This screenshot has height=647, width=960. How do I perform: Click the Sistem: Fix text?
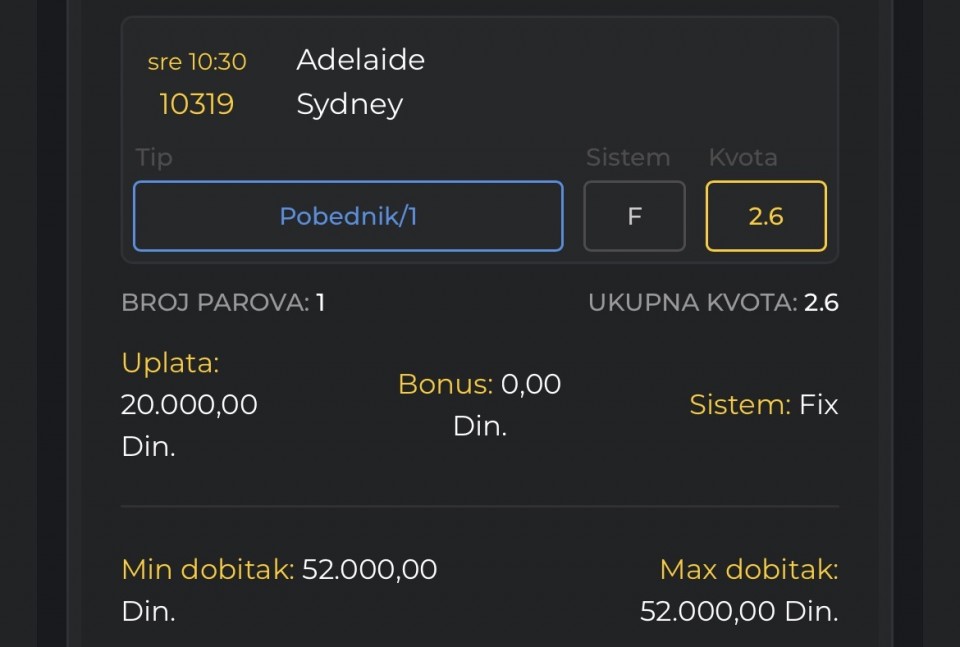pos(763,405)
